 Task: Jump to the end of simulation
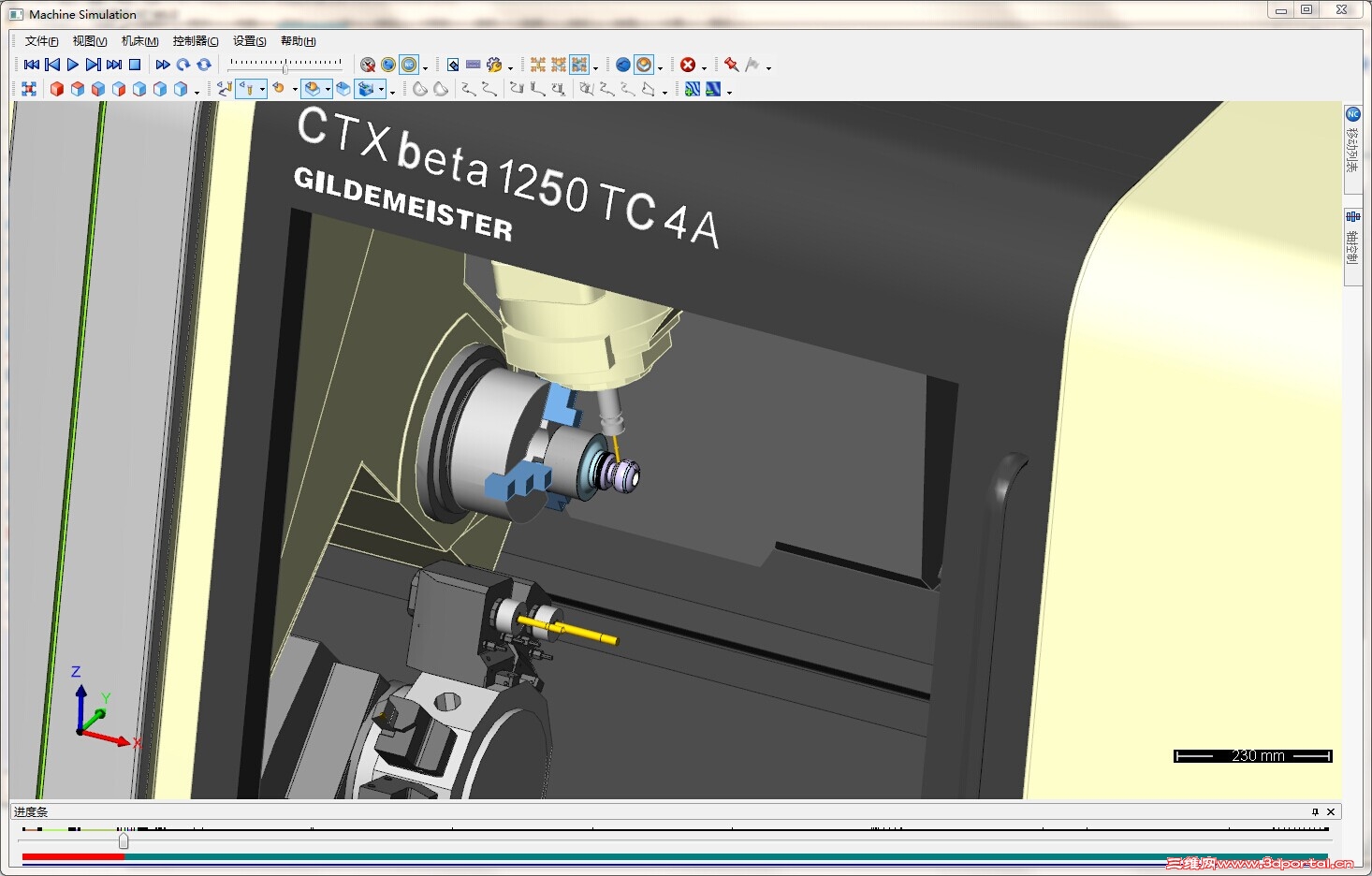pos(114,65)
